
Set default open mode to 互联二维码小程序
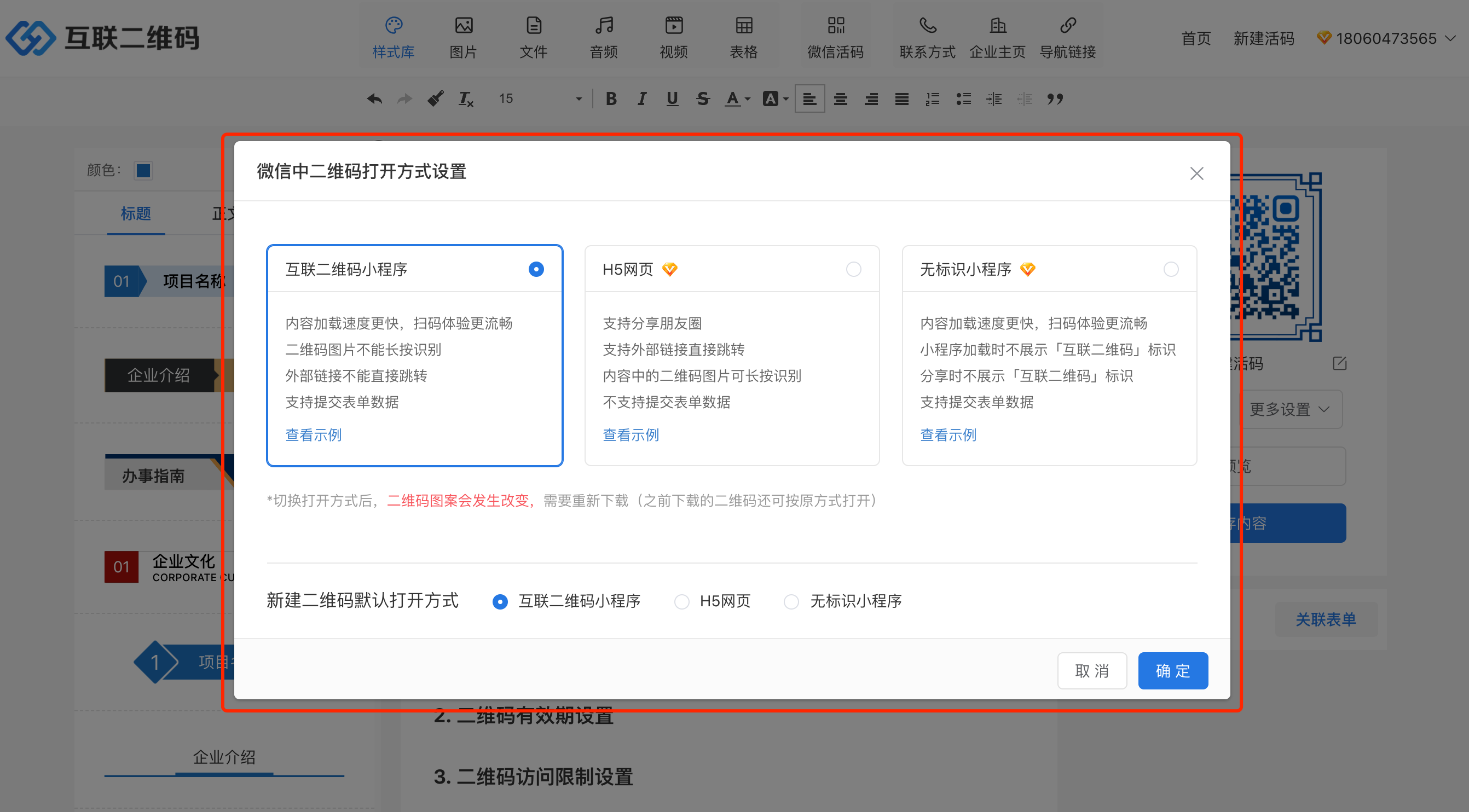(x=500, y=601)
